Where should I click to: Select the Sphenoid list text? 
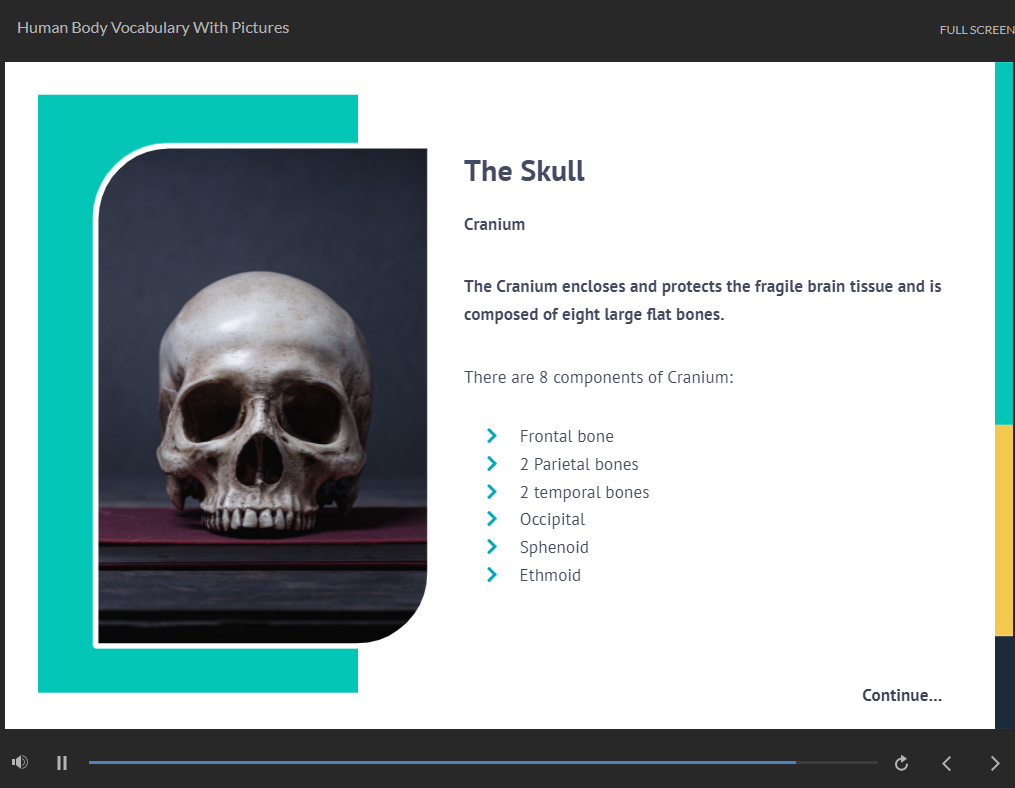pyautogui.click(x=554, y=547)
